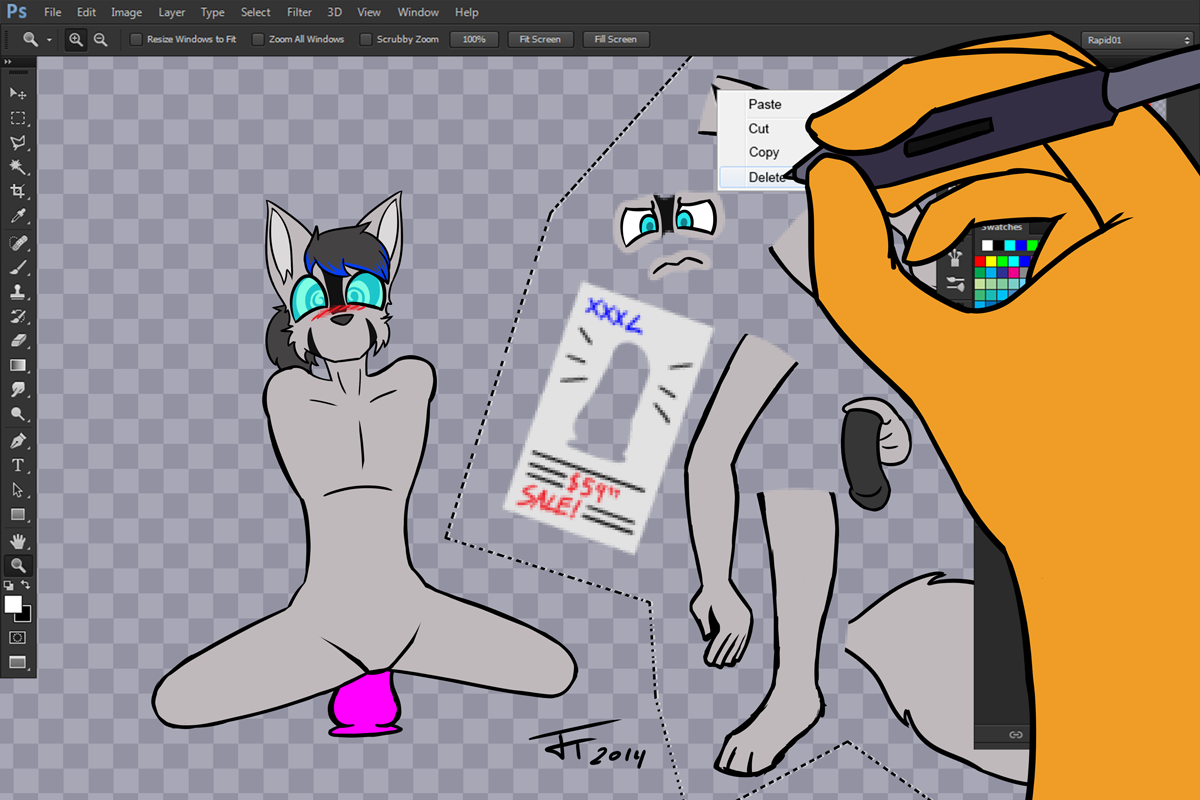1200x800 pixels.
Task: Select the Hand tool
Action: [18, 541]
